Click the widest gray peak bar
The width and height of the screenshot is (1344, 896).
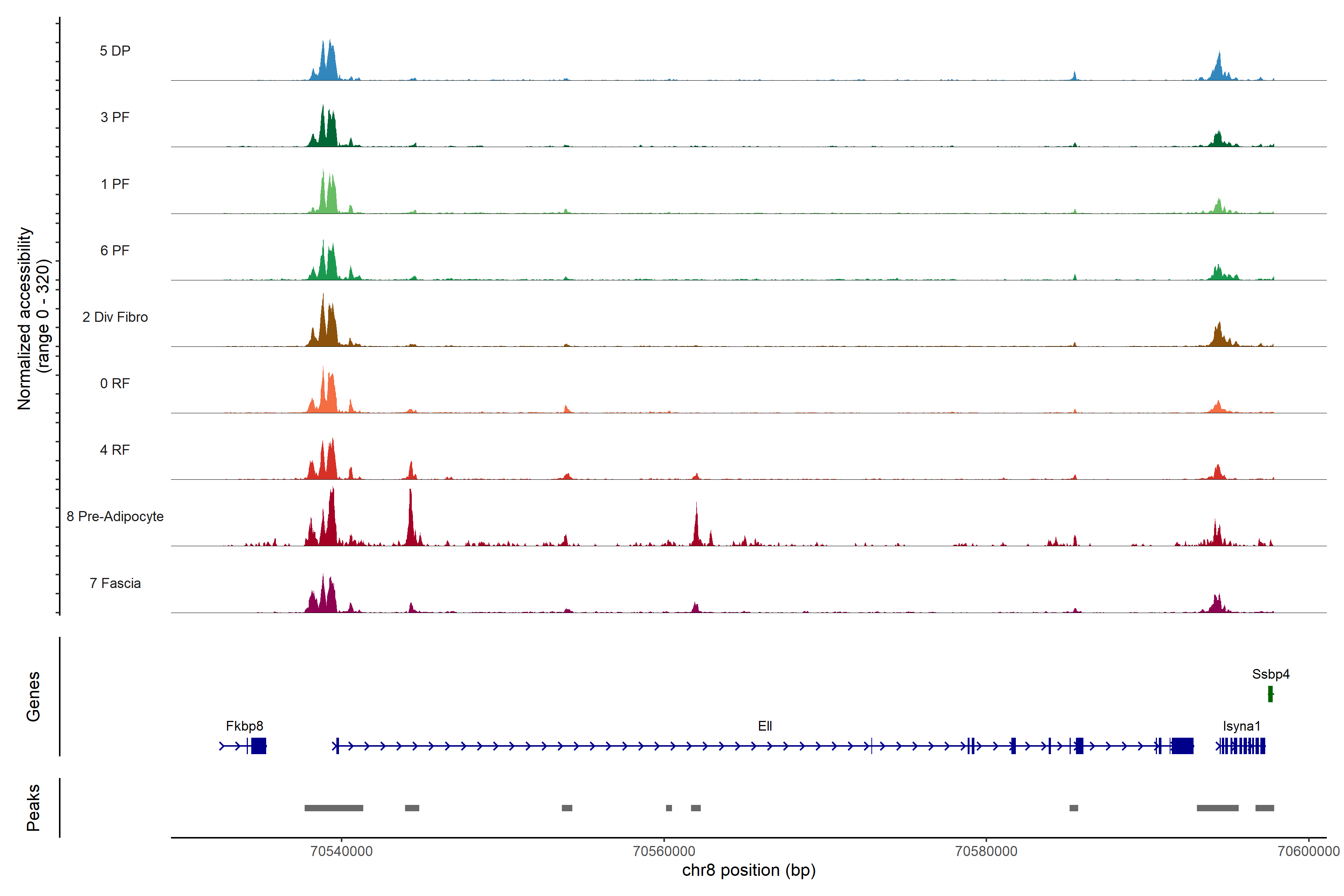point(334,808)
